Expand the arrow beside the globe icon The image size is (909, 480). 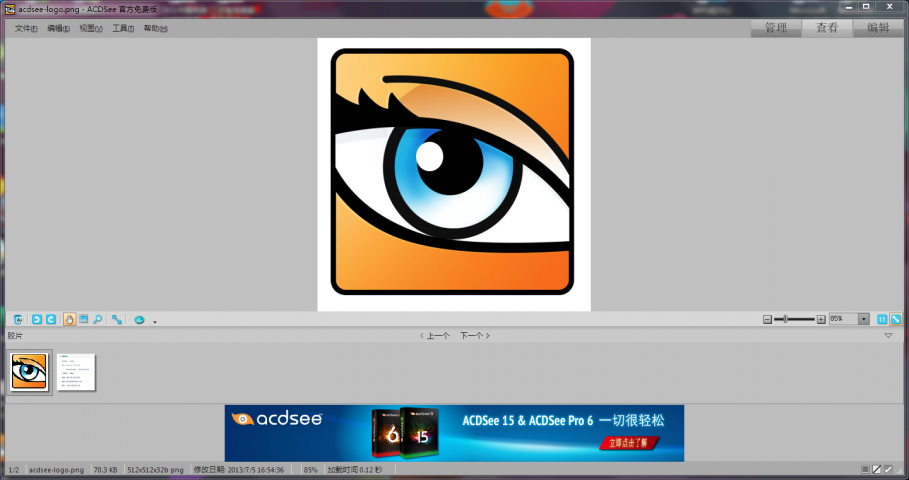point(155,321)
